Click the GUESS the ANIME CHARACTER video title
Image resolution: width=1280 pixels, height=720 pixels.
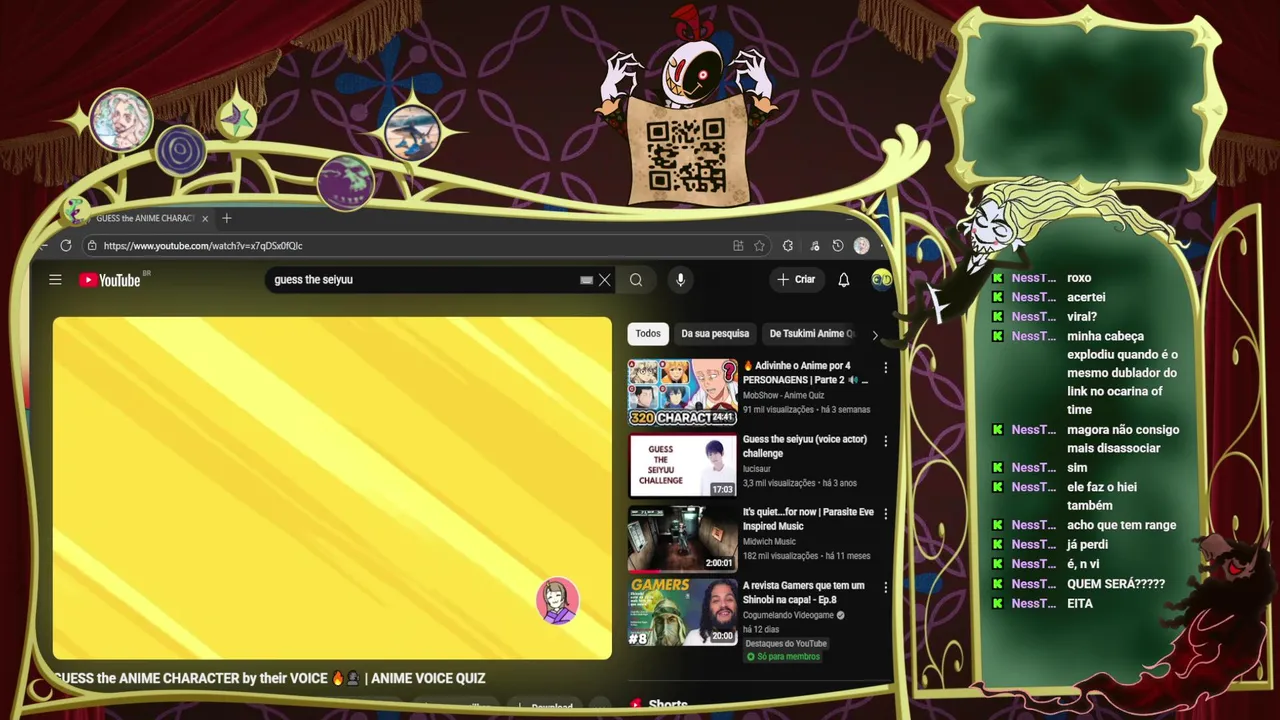point(270,678)
